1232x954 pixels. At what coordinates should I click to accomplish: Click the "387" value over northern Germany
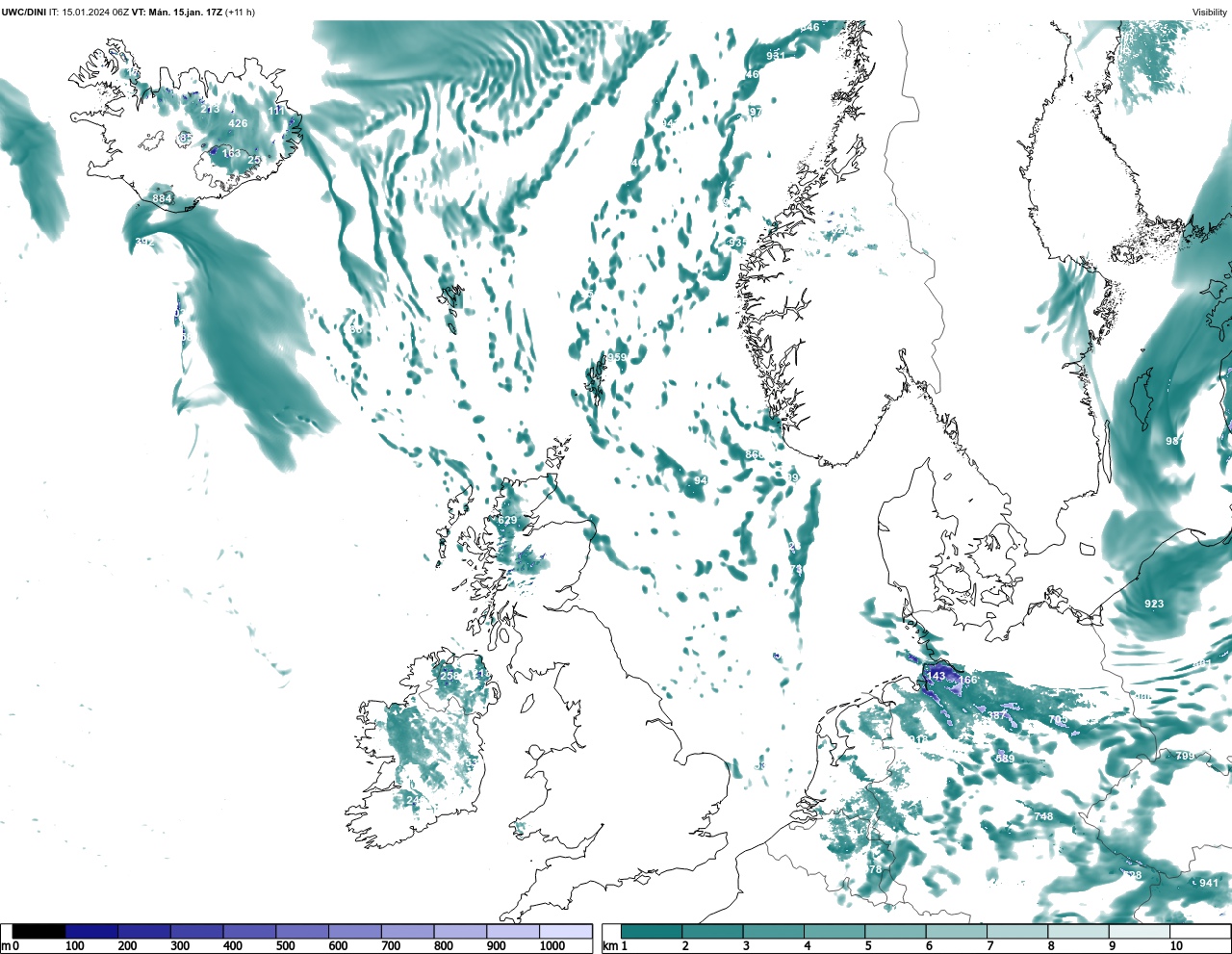tap(997, 715)
